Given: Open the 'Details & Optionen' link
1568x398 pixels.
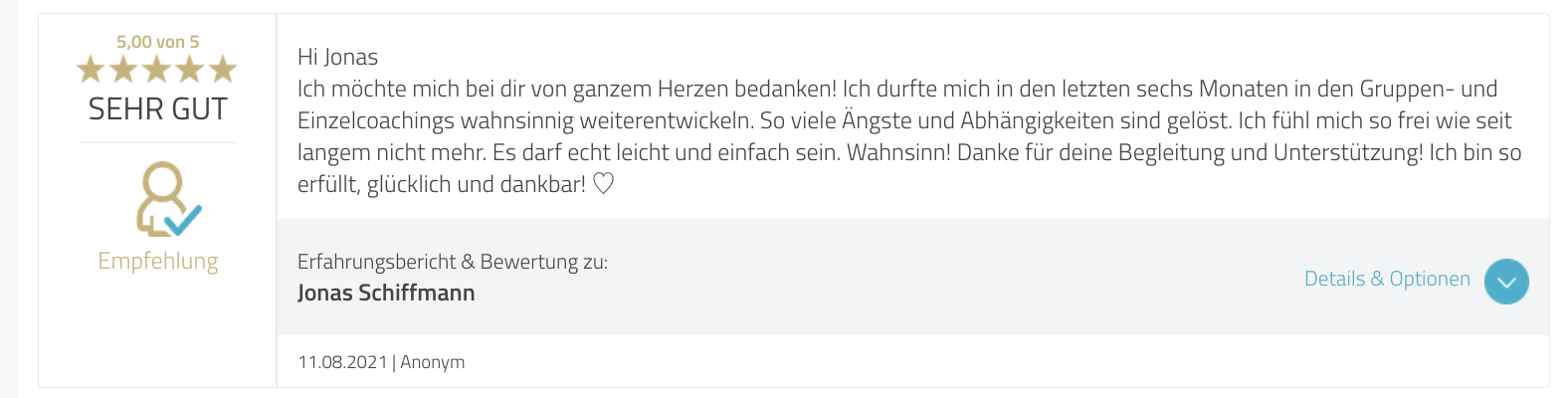Looking at the screenshot, I should pos(1387,279).
